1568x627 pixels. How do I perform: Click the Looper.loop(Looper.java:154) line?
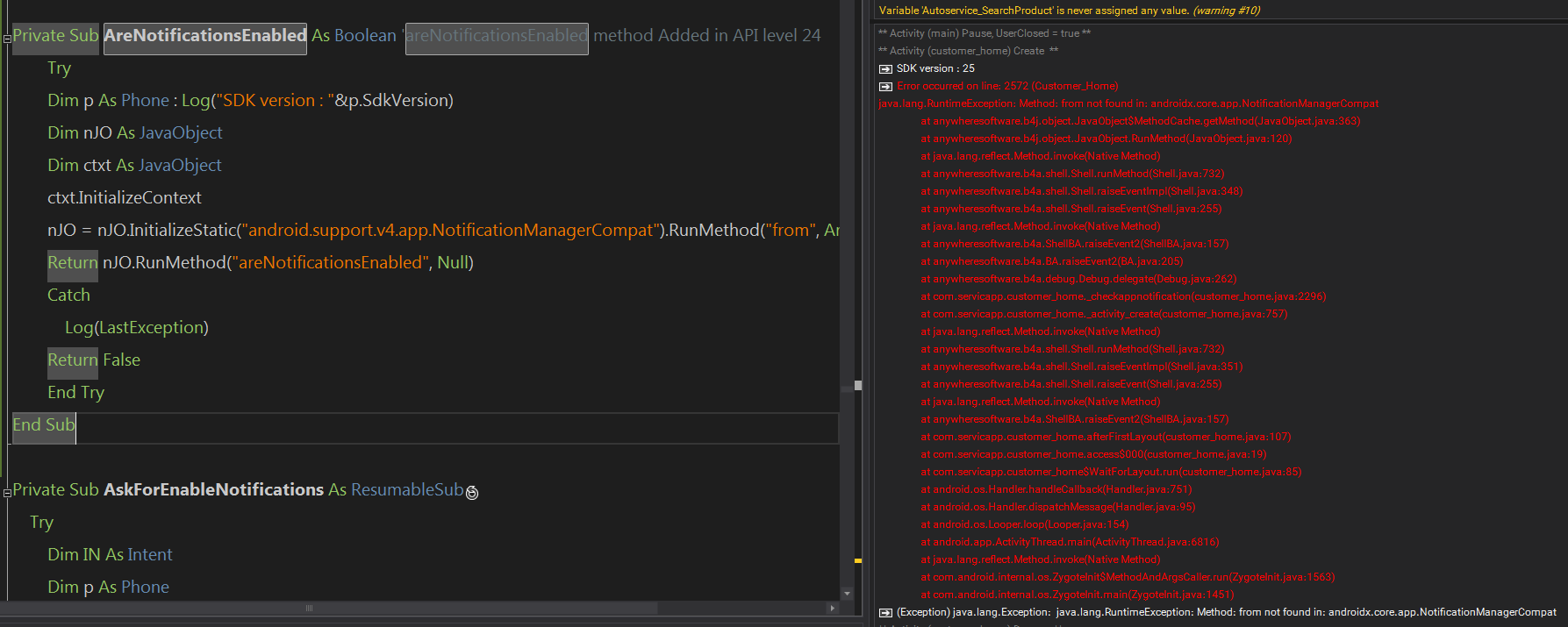[1025, 524]
